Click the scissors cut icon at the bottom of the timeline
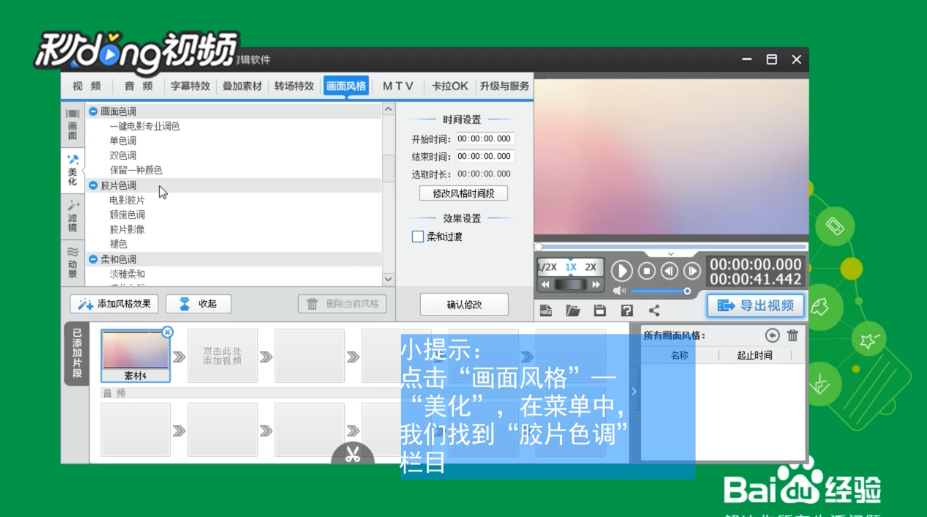Image resolution: width=927 pixels, height=517 pixels. coord(353,454)
